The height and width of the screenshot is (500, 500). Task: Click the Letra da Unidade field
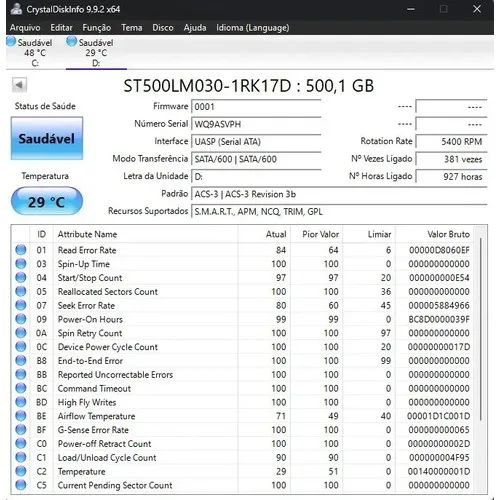pos(256,176)
